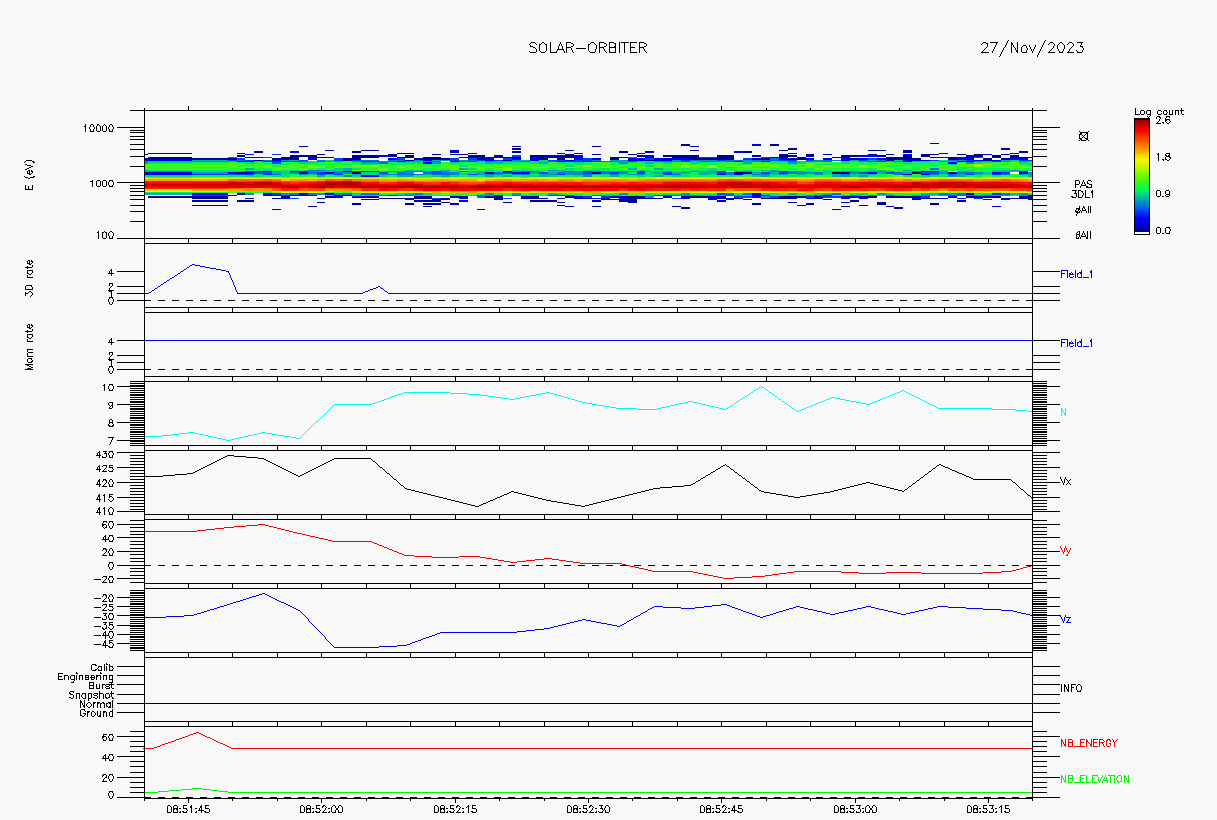
Task: Click the 0.0 colorbar value
Action: click(x=1164, y=231)
